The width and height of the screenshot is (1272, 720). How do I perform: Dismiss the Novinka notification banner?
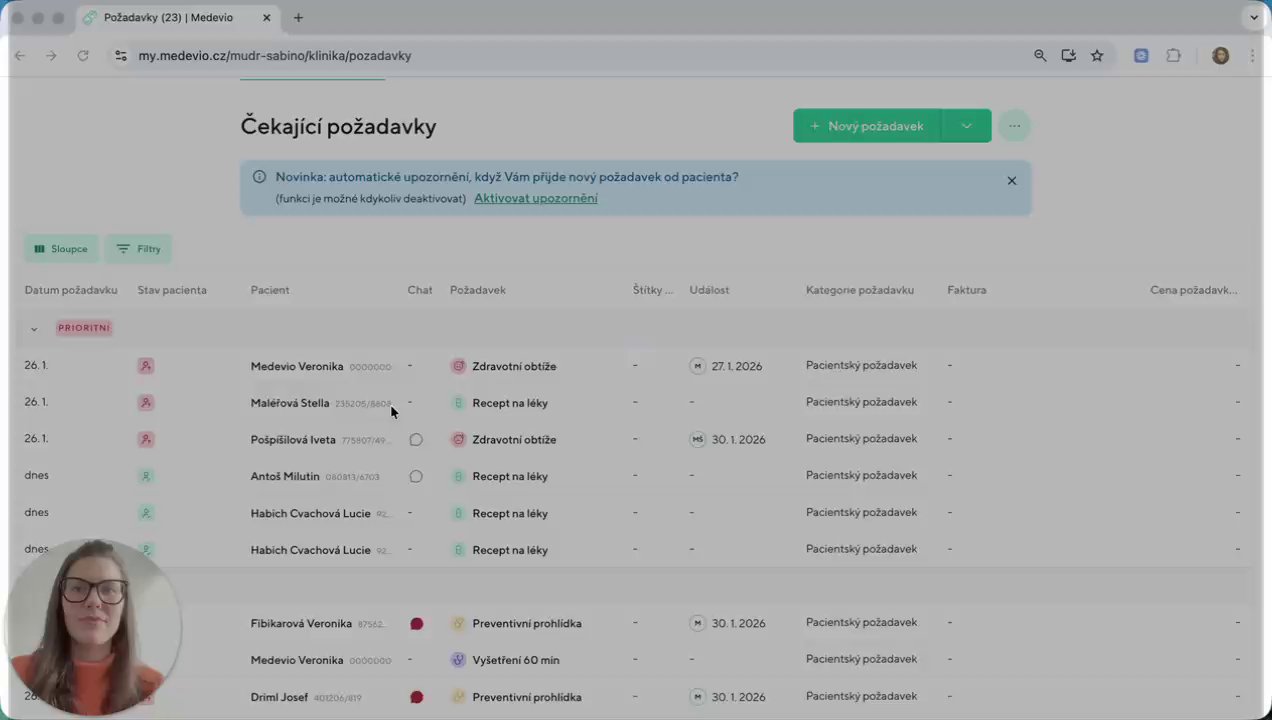click(1011, 181)
